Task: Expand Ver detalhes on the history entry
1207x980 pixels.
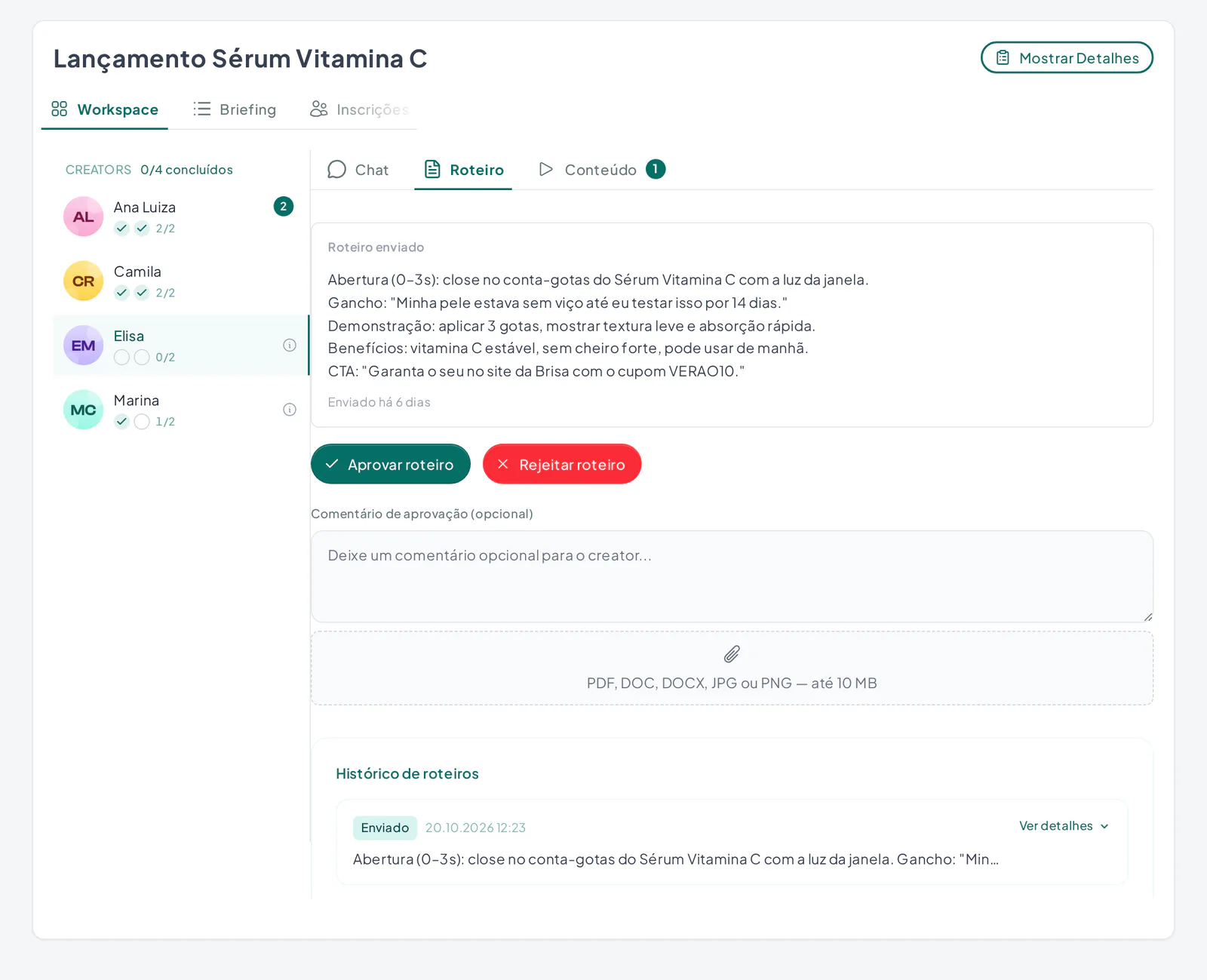Action: tap(1064, 826)
